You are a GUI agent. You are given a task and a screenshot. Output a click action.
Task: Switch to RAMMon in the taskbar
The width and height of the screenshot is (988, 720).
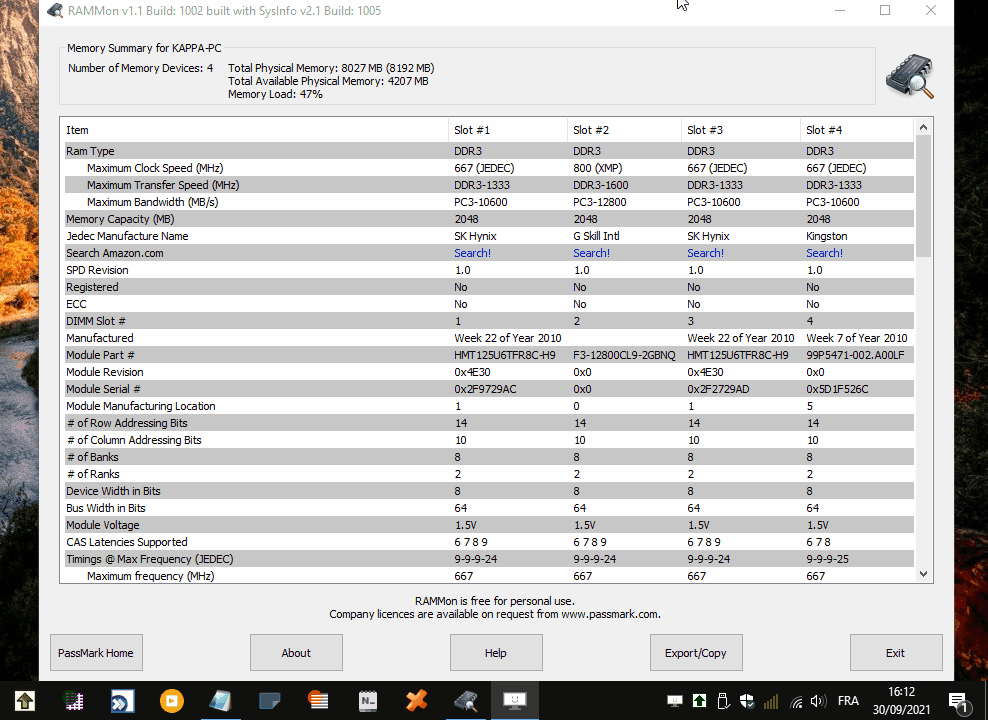point(466,700)
